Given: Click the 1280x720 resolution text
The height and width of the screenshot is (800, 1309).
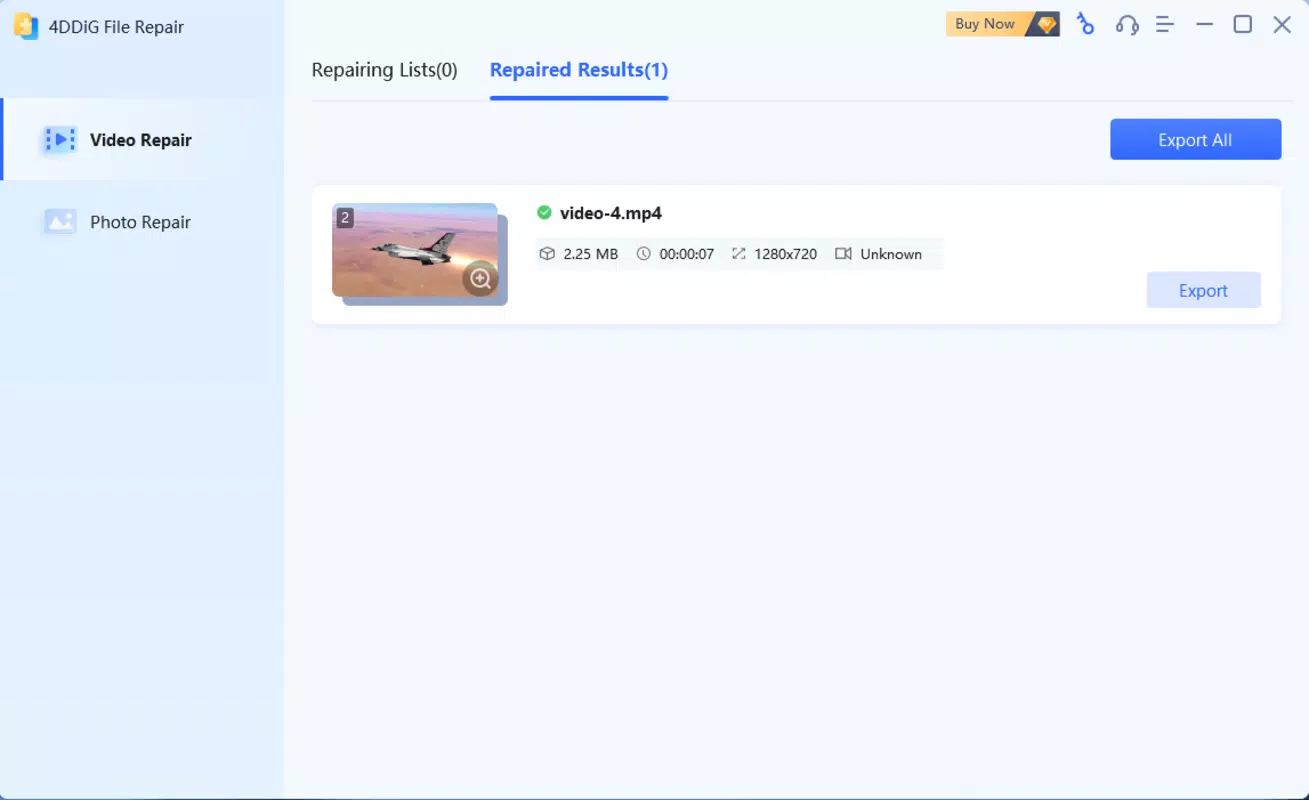Looking at the screenshot, I should point(786,254).
